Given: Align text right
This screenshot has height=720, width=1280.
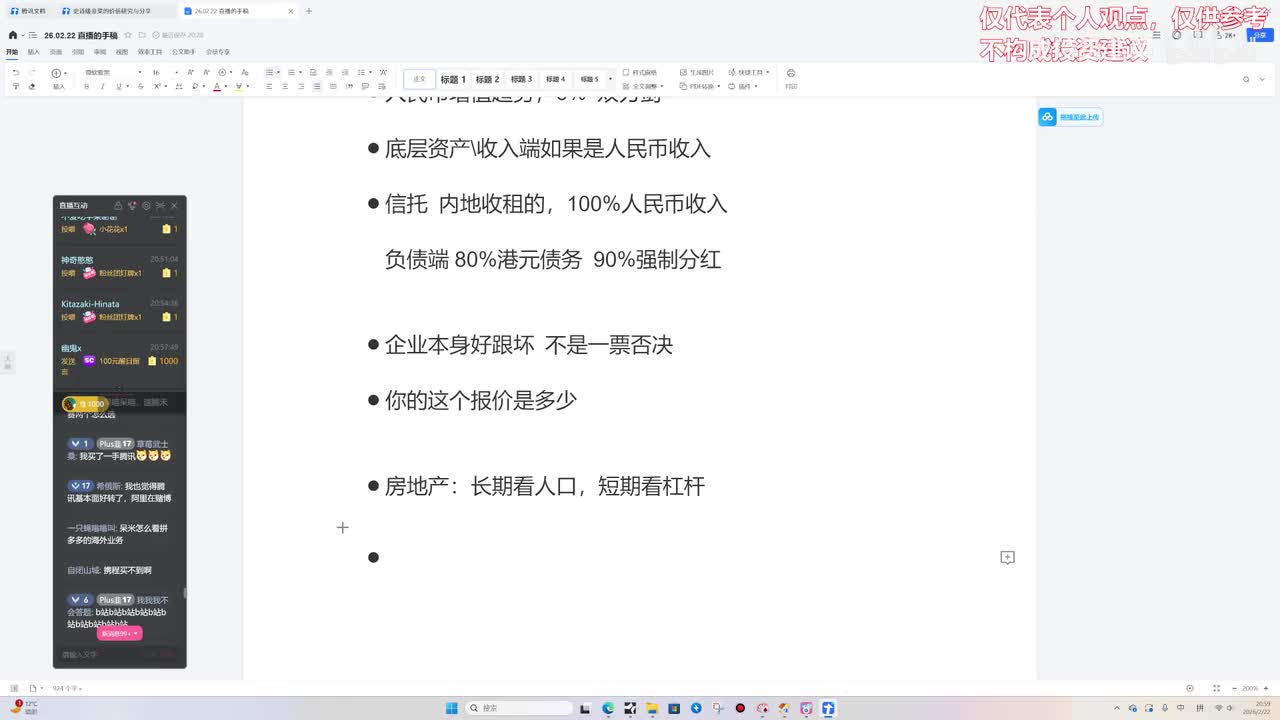Looking at the screenshot, I should (x=301, y=86).
